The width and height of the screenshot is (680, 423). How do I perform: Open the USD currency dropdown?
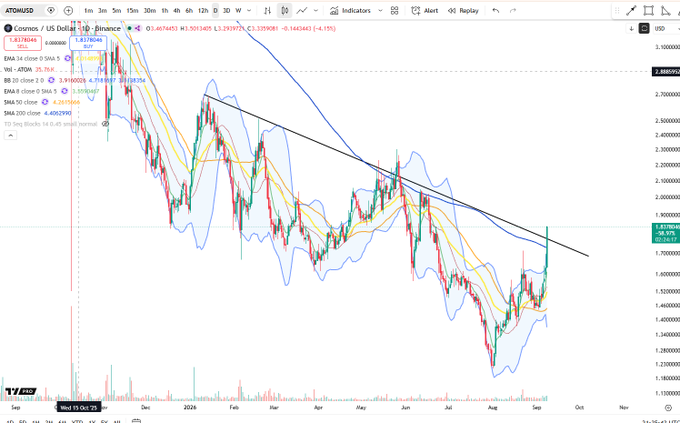click(666, 29)
